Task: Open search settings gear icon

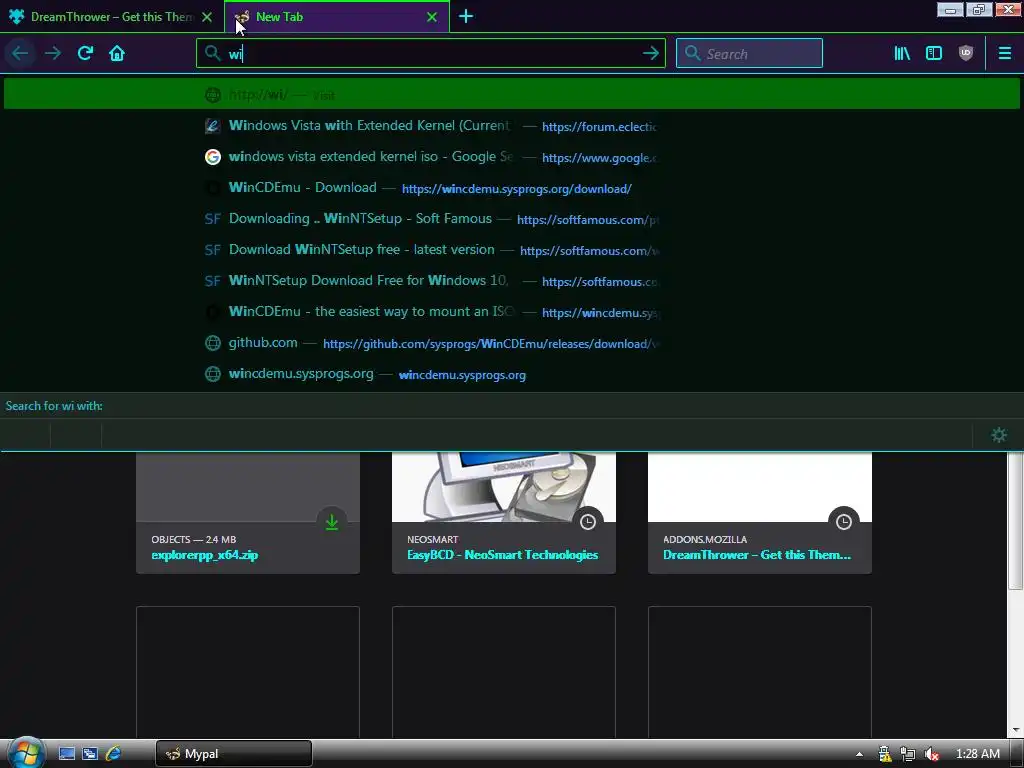Action: click(999, 435)
